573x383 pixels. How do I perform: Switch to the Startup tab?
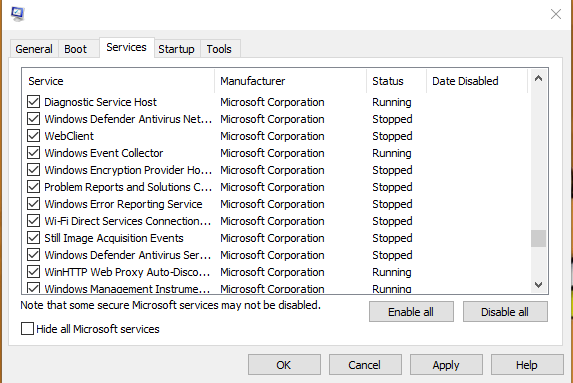coord(177,49)
